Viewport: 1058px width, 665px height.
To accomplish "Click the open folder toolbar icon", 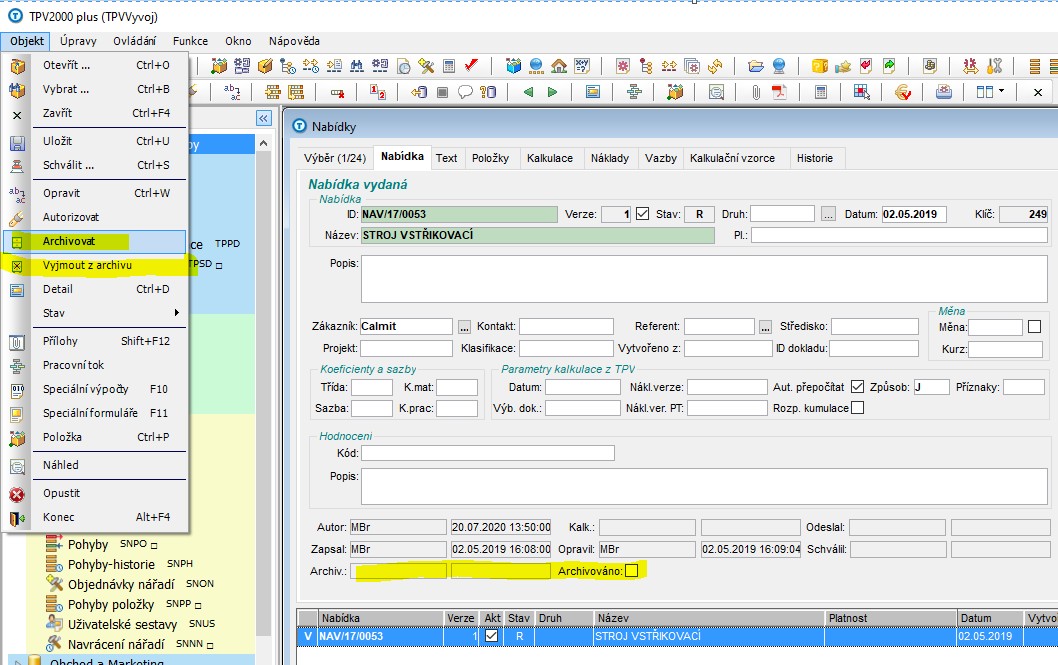I will coord(756,65).
